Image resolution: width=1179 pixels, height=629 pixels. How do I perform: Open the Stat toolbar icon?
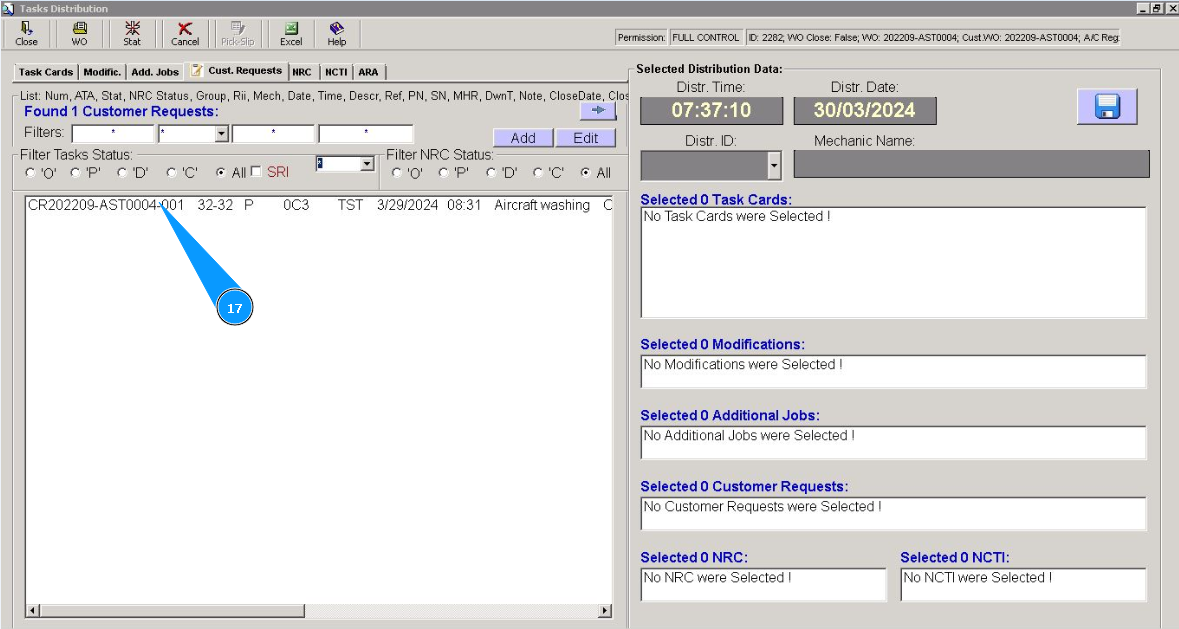pyautogui.click(x=132, y=34)
